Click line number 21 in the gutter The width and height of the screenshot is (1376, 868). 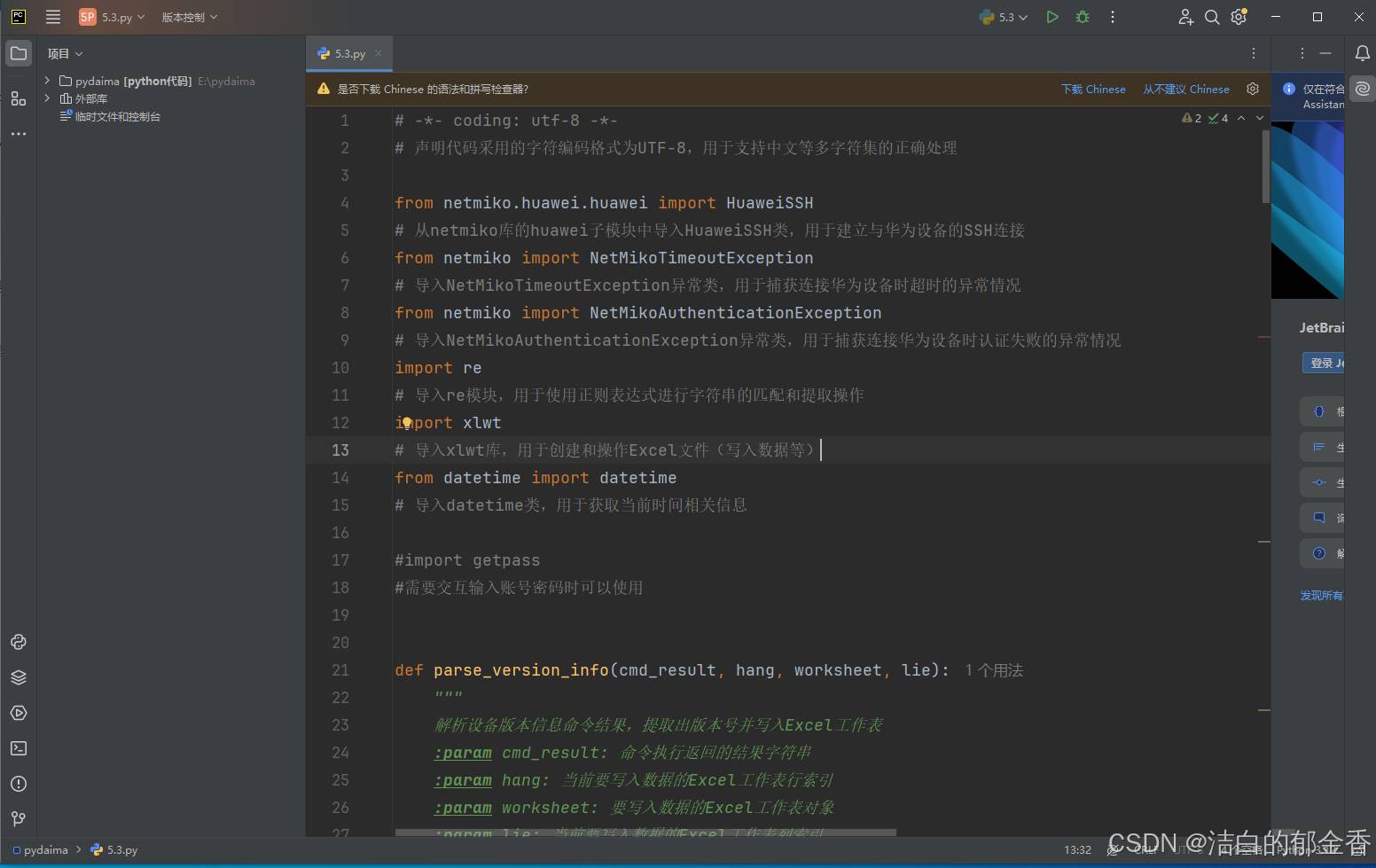pos(340,670)
